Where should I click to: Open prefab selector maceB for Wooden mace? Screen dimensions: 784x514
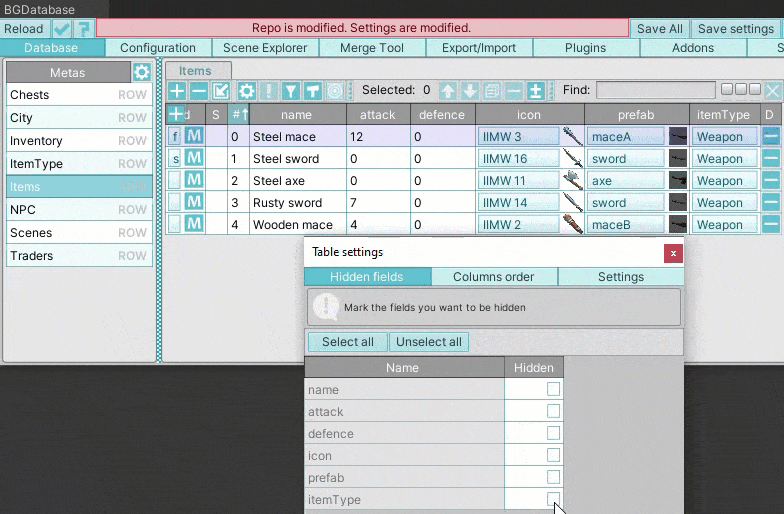626,224
